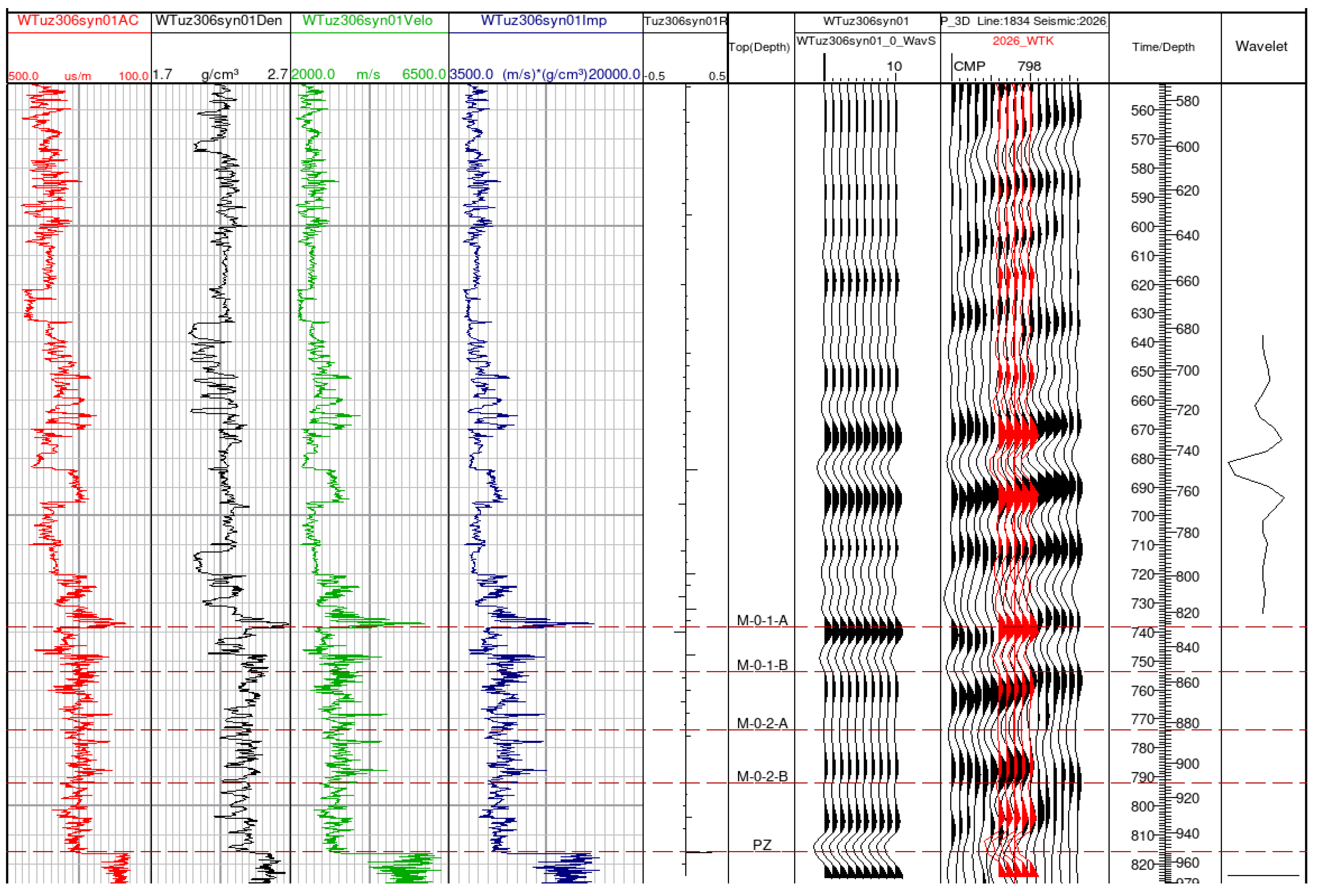Click the WTuz306syn01Velo velocity header
This screenshot has width=1317, height=896.
coord(367,21)
